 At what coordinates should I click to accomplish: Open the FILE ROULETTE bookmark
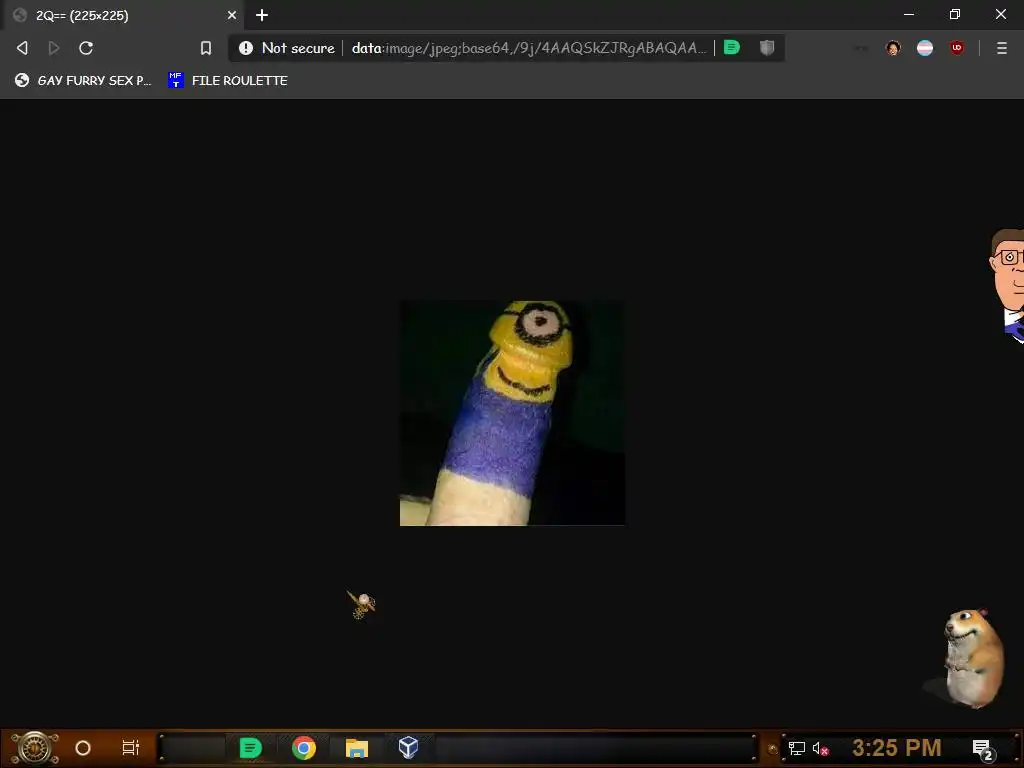tap(228, 80)
